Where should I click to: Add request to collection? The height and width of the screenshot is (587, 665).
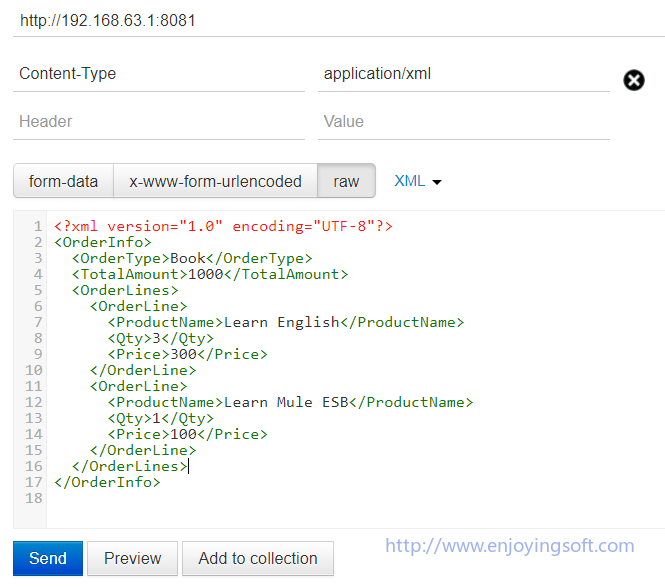(x=257, y=558)
